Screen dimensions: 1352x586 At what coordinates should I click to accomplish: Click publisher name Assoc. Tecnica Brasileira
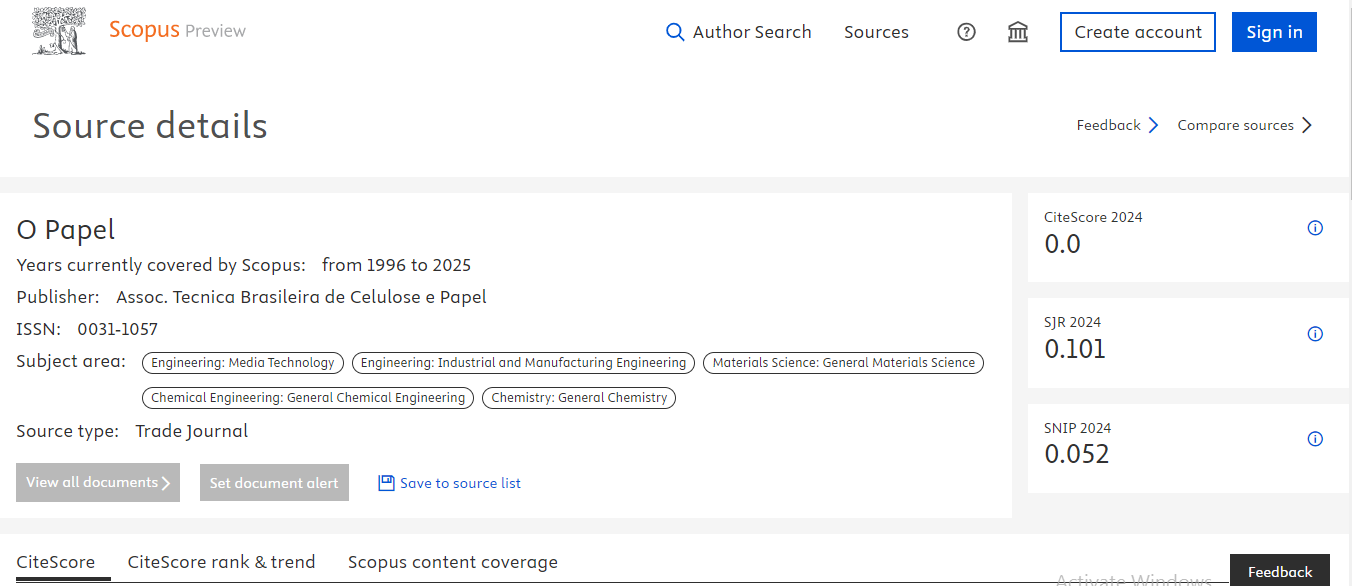point(302,297)
